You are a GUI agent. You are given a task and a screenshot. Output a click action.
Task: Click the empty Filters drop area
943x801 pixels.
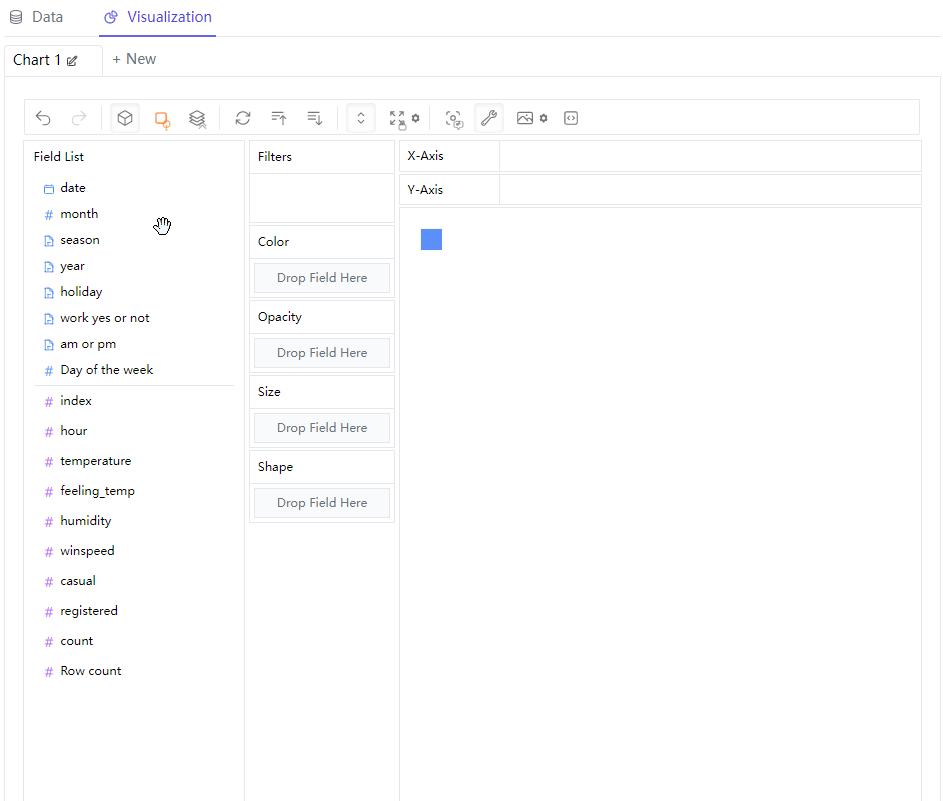click(322, 198)
